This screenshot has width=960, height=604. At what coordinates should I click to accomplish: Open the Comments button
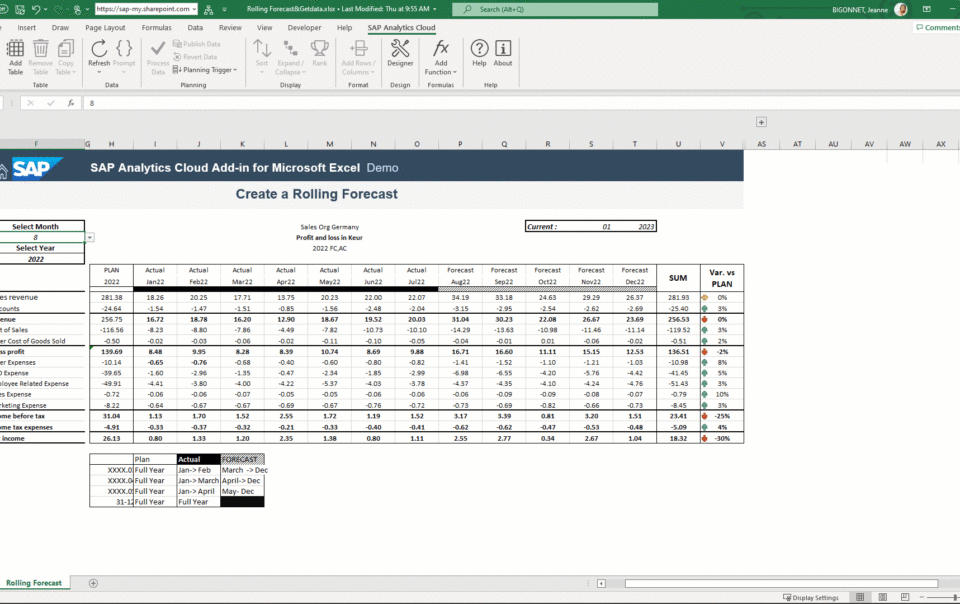tap(937, 28)
